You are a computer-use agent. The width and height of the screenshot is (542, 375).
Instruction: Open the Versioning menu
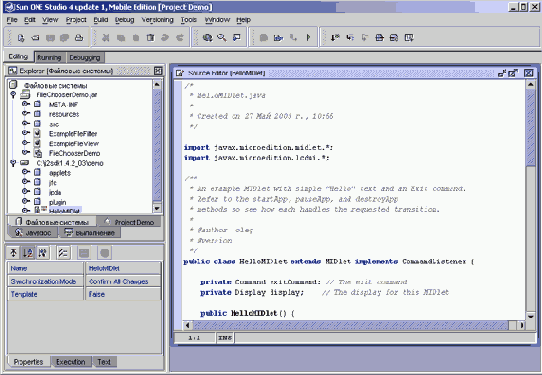point(157,20)
